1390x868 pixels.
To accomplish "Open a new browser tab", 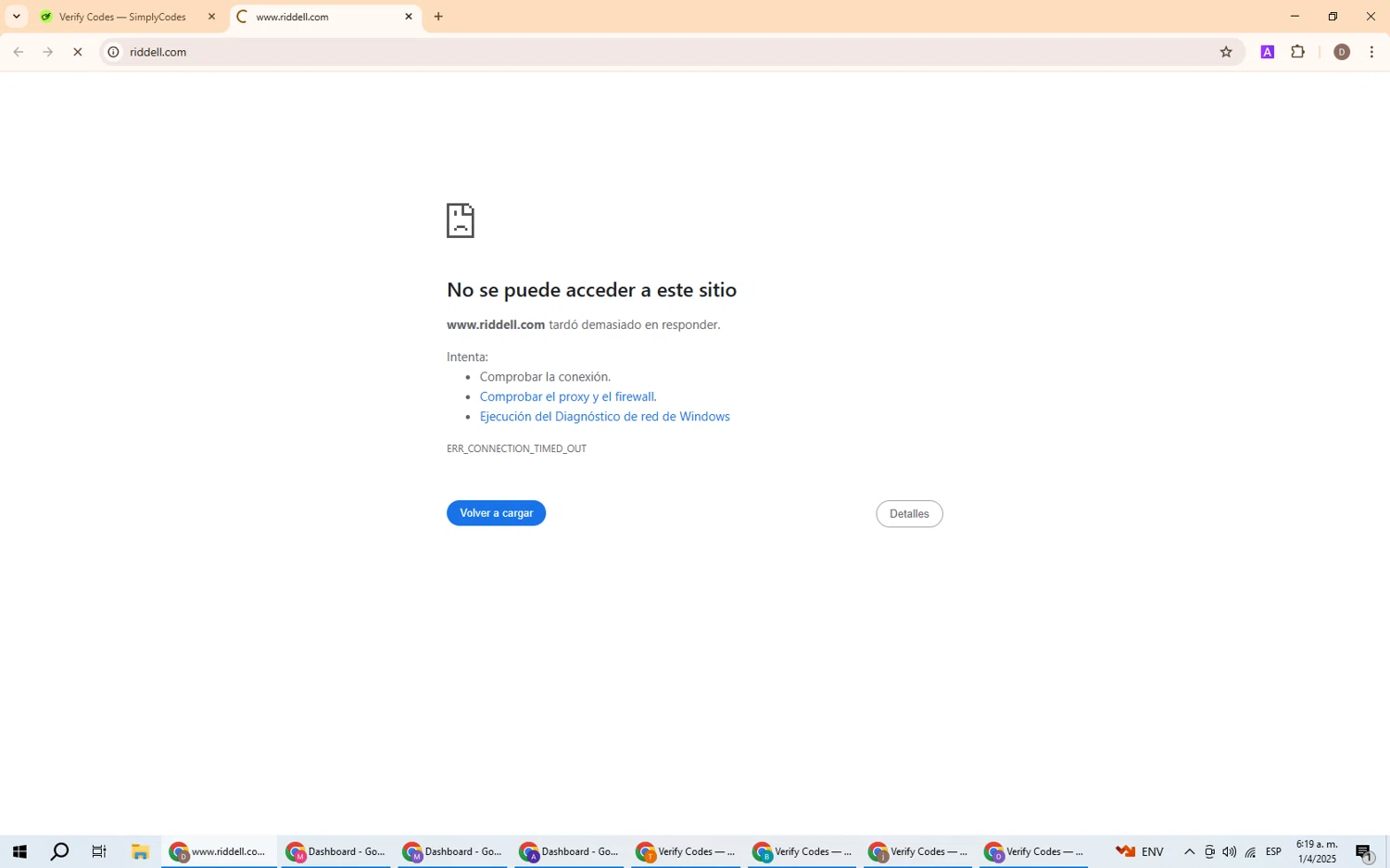I will click(x=438, y=17).
